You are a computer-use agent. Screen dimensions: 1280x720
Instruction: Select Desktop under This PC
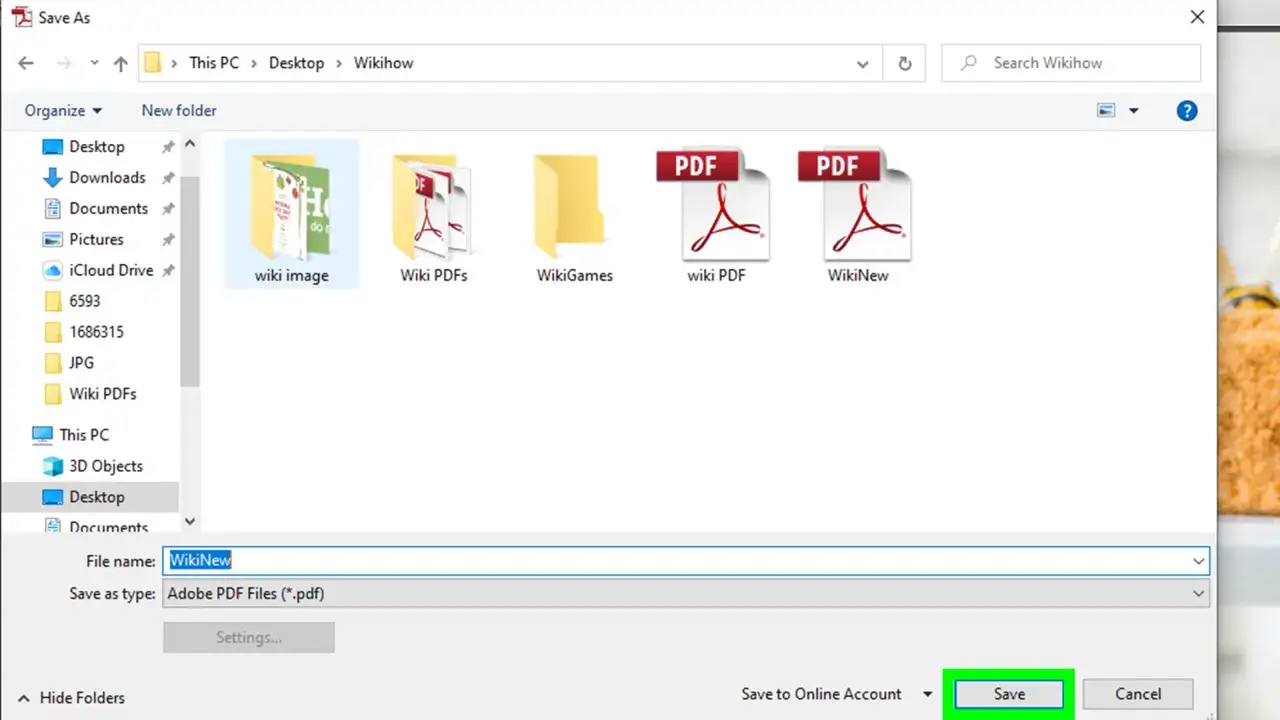(x=96, y=497)
